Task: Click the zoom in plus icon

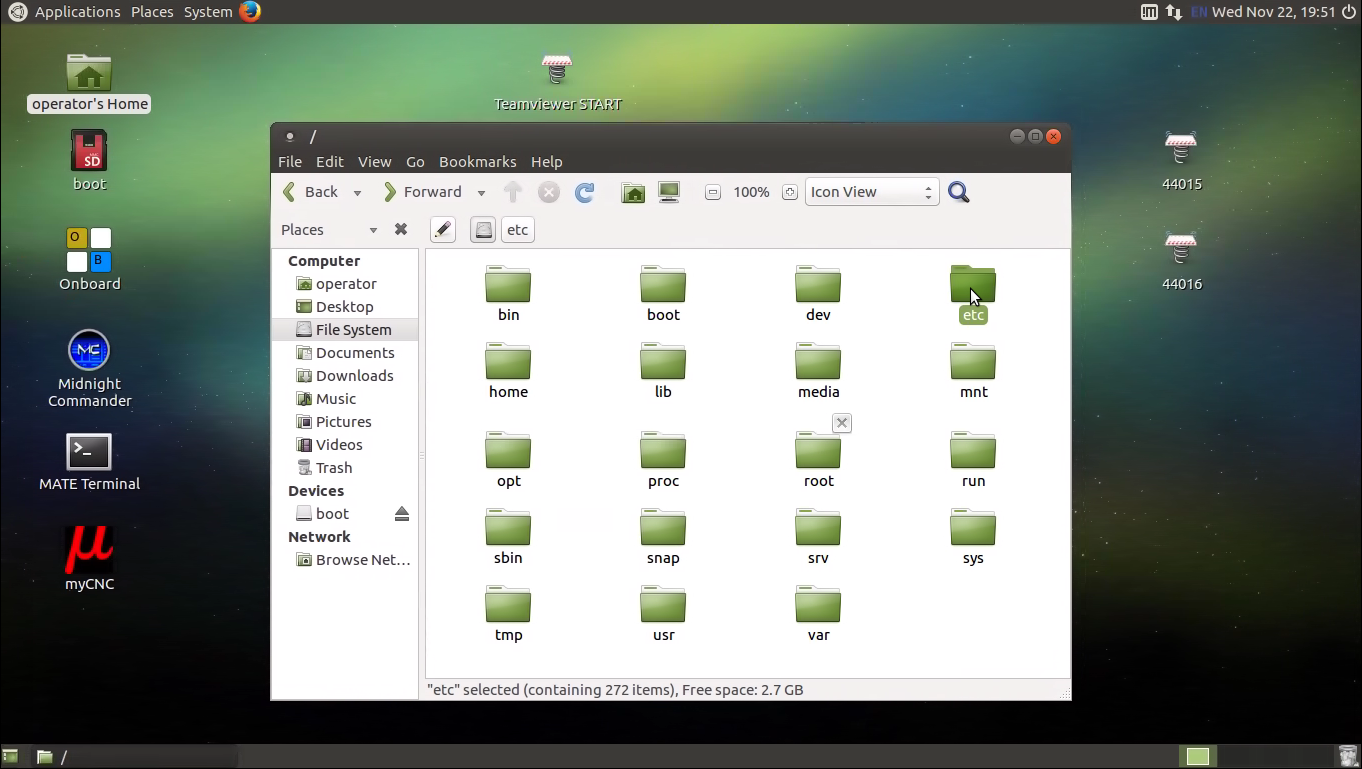Action: click(x=789, y=192)
